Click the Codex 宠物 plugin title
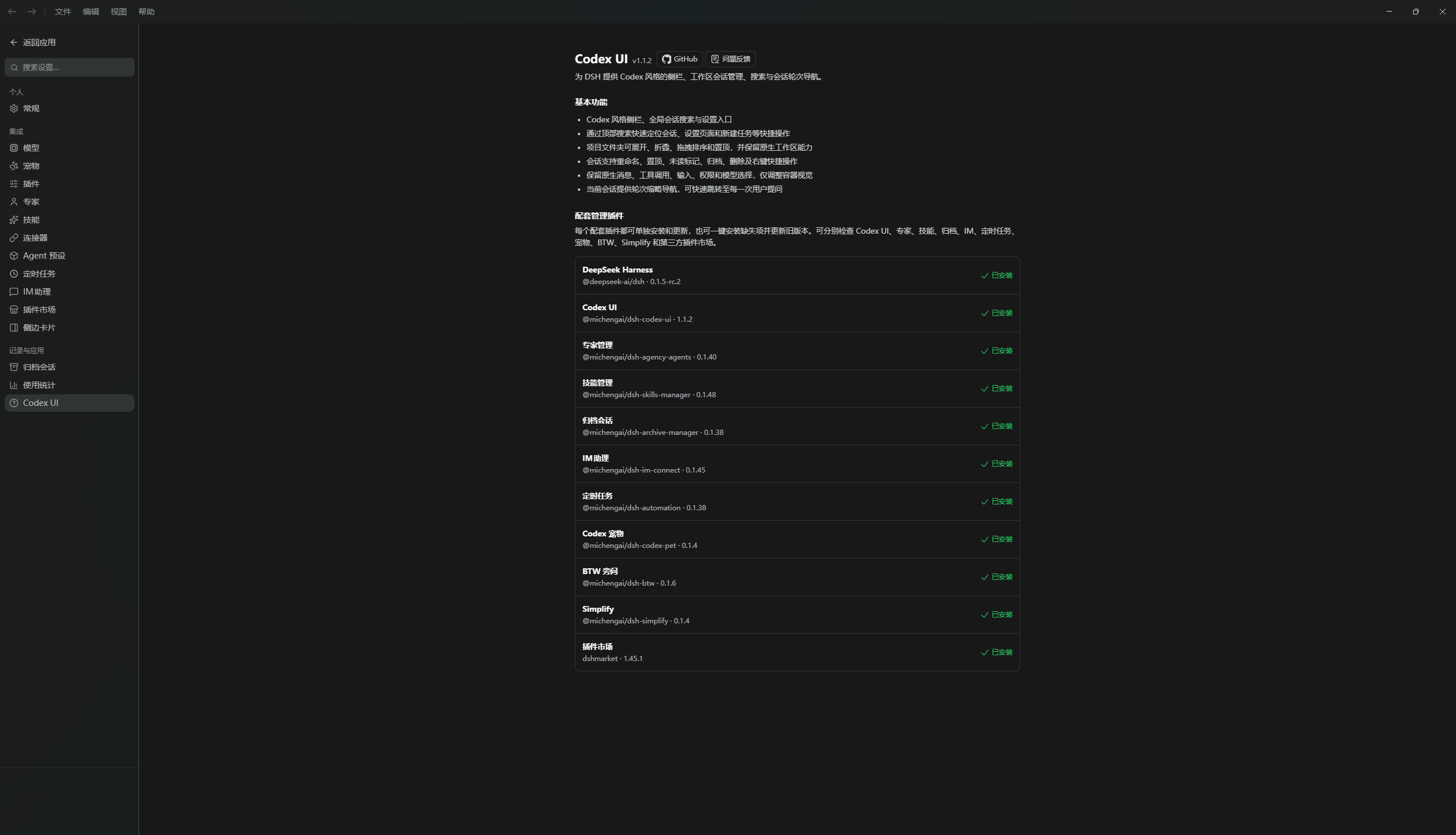Image resolution: width=1456 pixels, height=835 pixels. [x=603, y=533]
